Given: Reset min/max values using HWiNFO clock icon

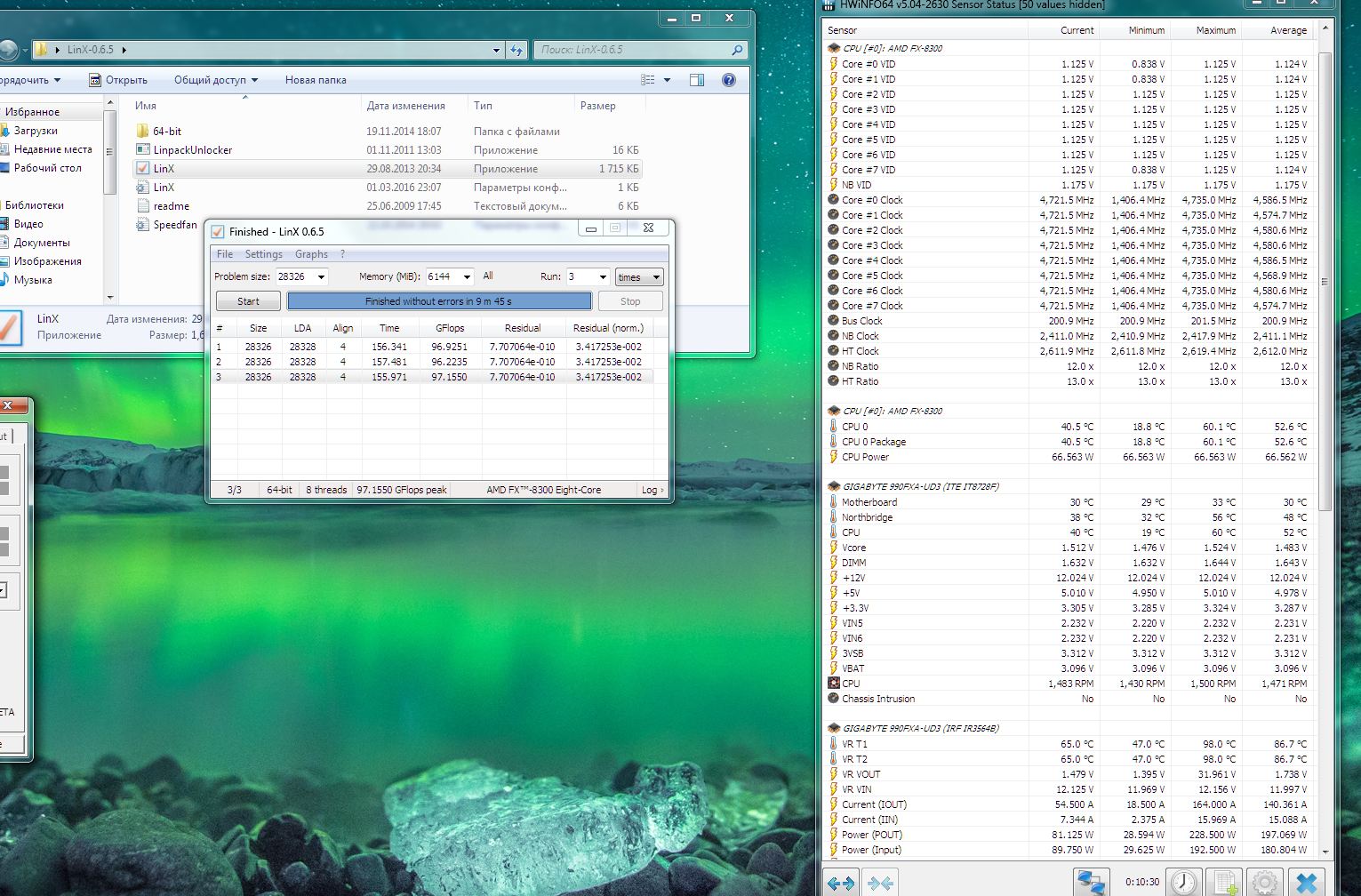Looking at the screenshot, I should coord(1183,883).
